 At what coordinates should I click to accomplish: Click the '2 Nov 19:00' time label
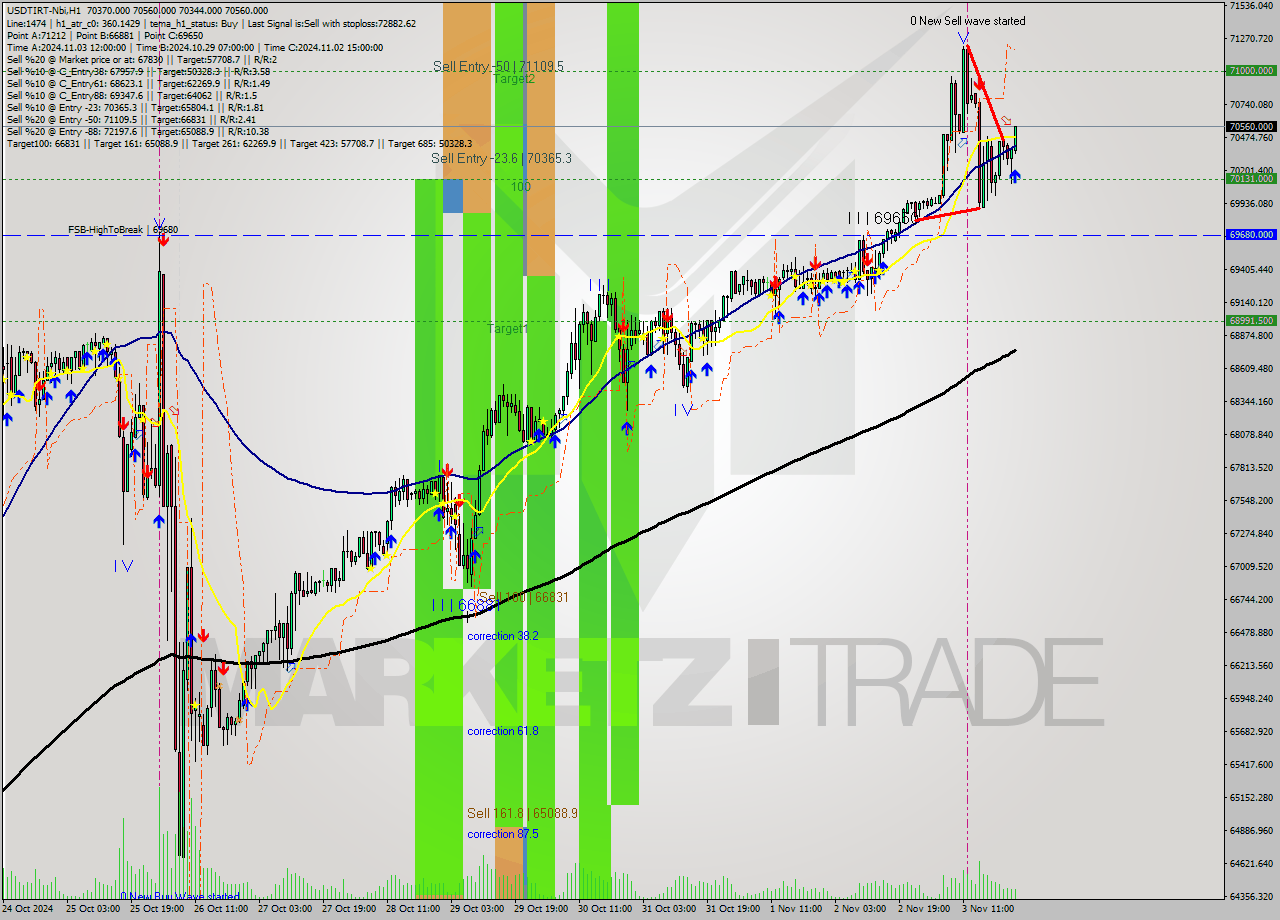926,909
